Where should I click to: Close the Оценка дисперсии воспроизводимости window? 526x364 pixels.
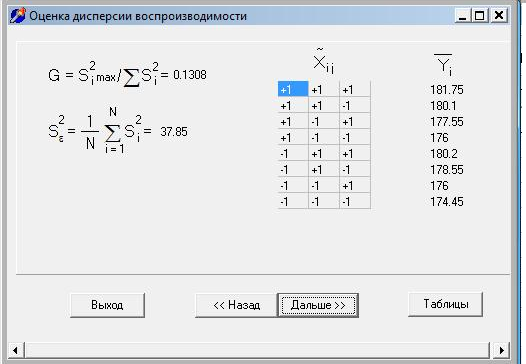499,15
